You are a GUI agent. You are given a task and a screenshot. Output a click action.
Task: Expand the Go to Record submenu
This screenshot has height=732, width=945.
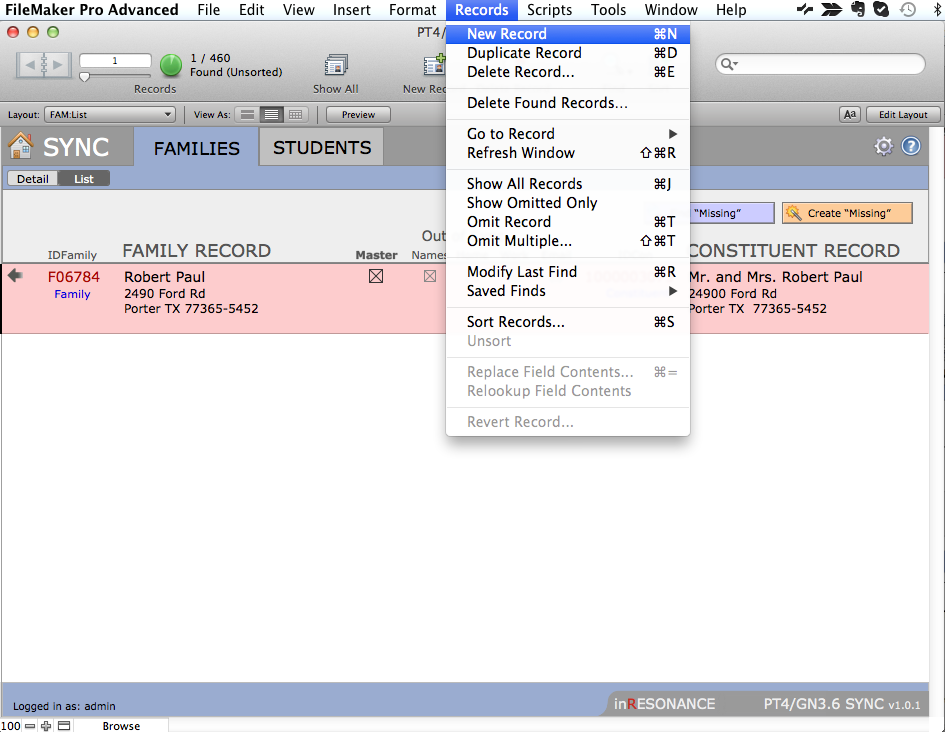click(568, 134)
